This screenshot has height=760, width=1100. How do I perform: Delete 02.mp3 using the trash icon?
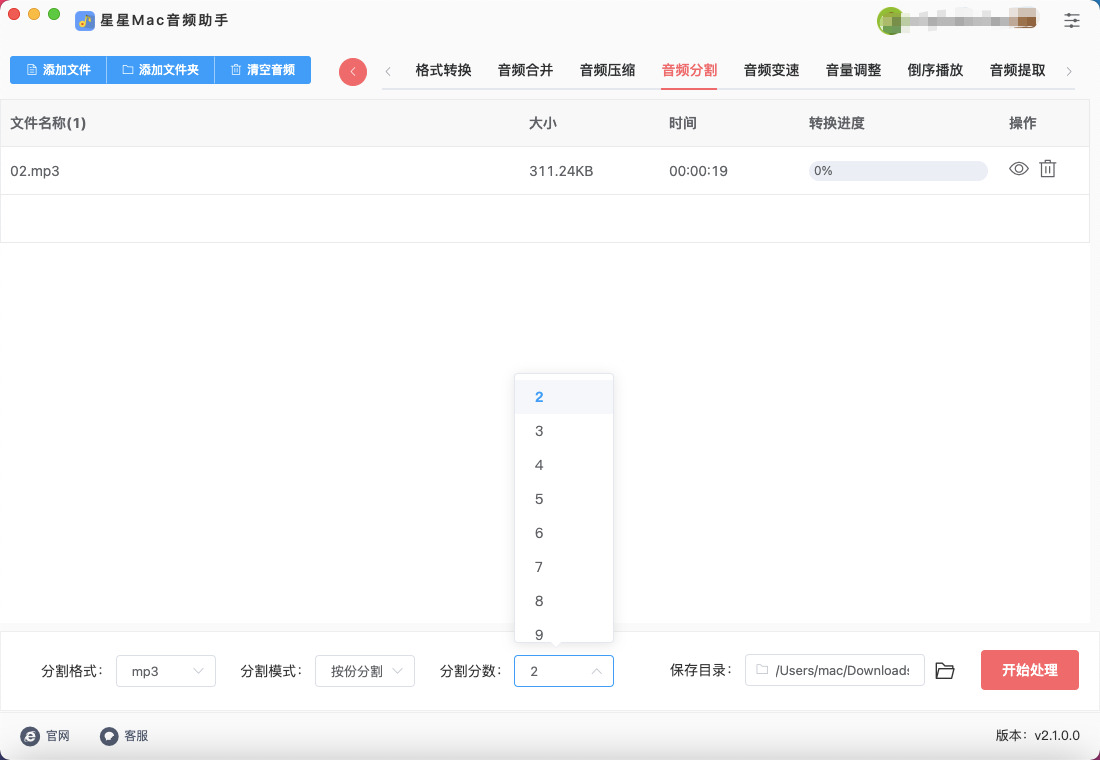pyautogui.click(x=1047, y=169)
